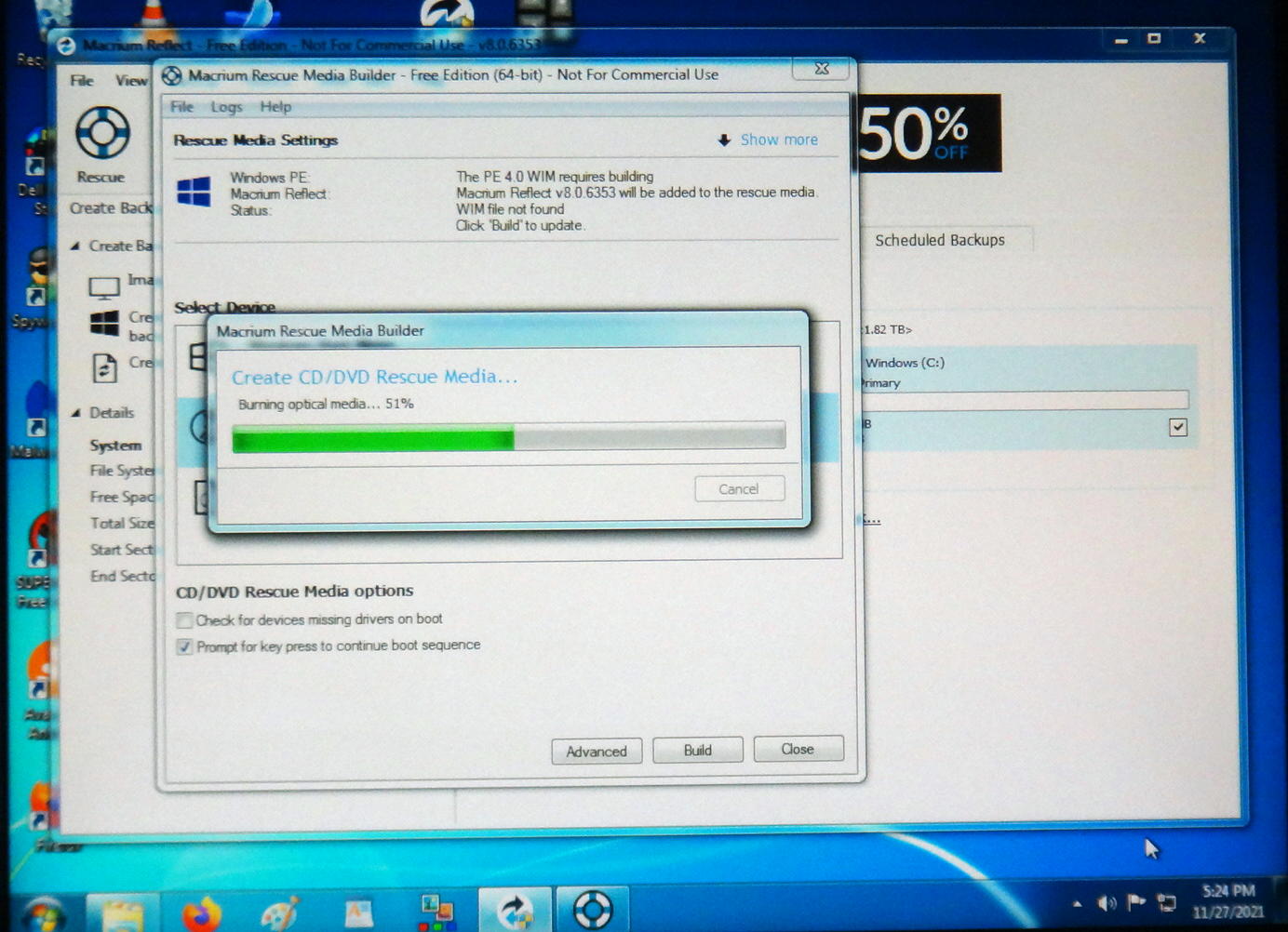
Task: Open the Logs menu
Action: pyautogui.click(x=226, y=107)
